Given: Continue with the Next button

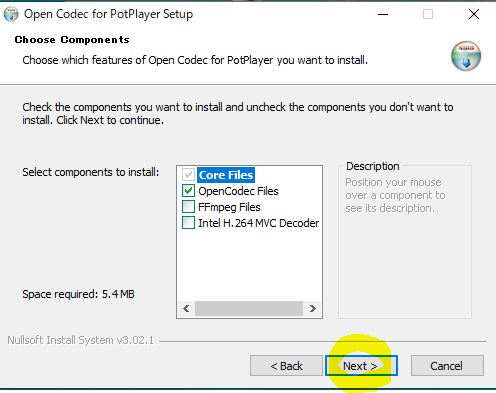Looking at the screenshot, I should (361, 366).
